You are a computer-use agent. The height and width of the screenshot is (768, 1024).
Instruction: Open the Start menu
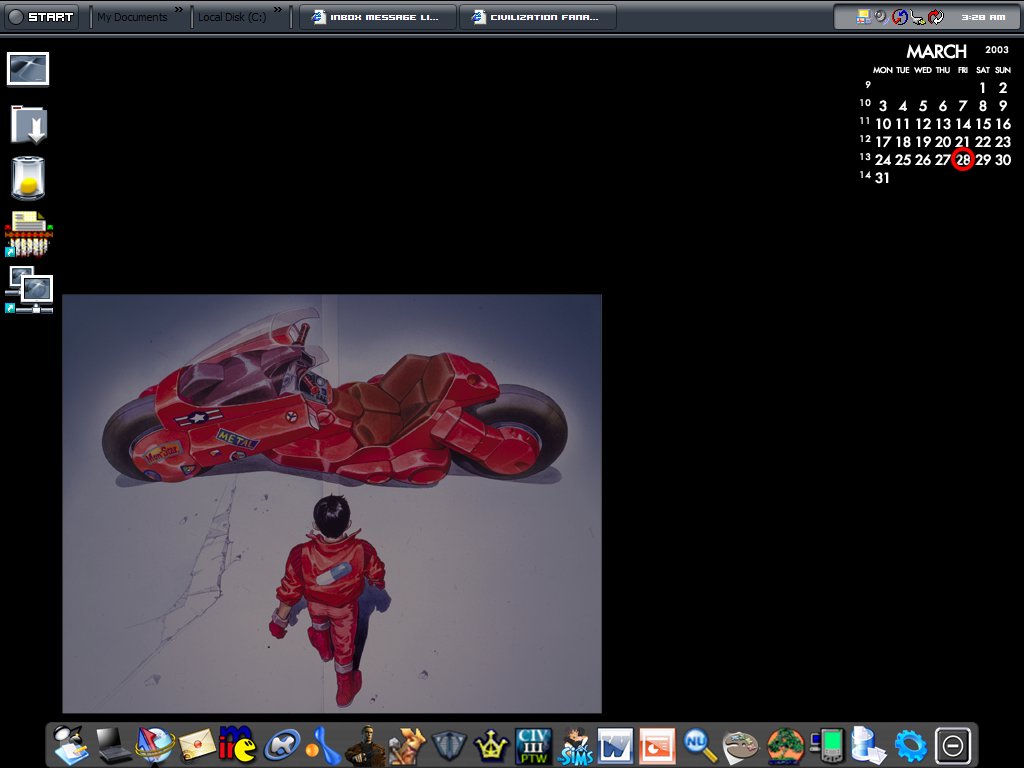[42, 17]
